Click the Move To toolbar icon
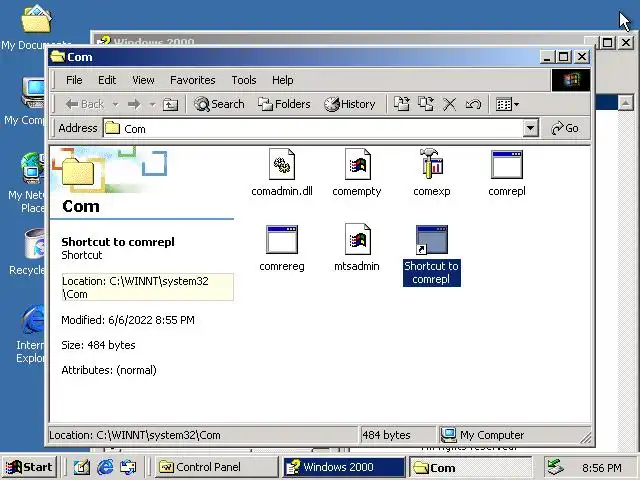Viewport: 640px width, 480px height. [402, 104]
